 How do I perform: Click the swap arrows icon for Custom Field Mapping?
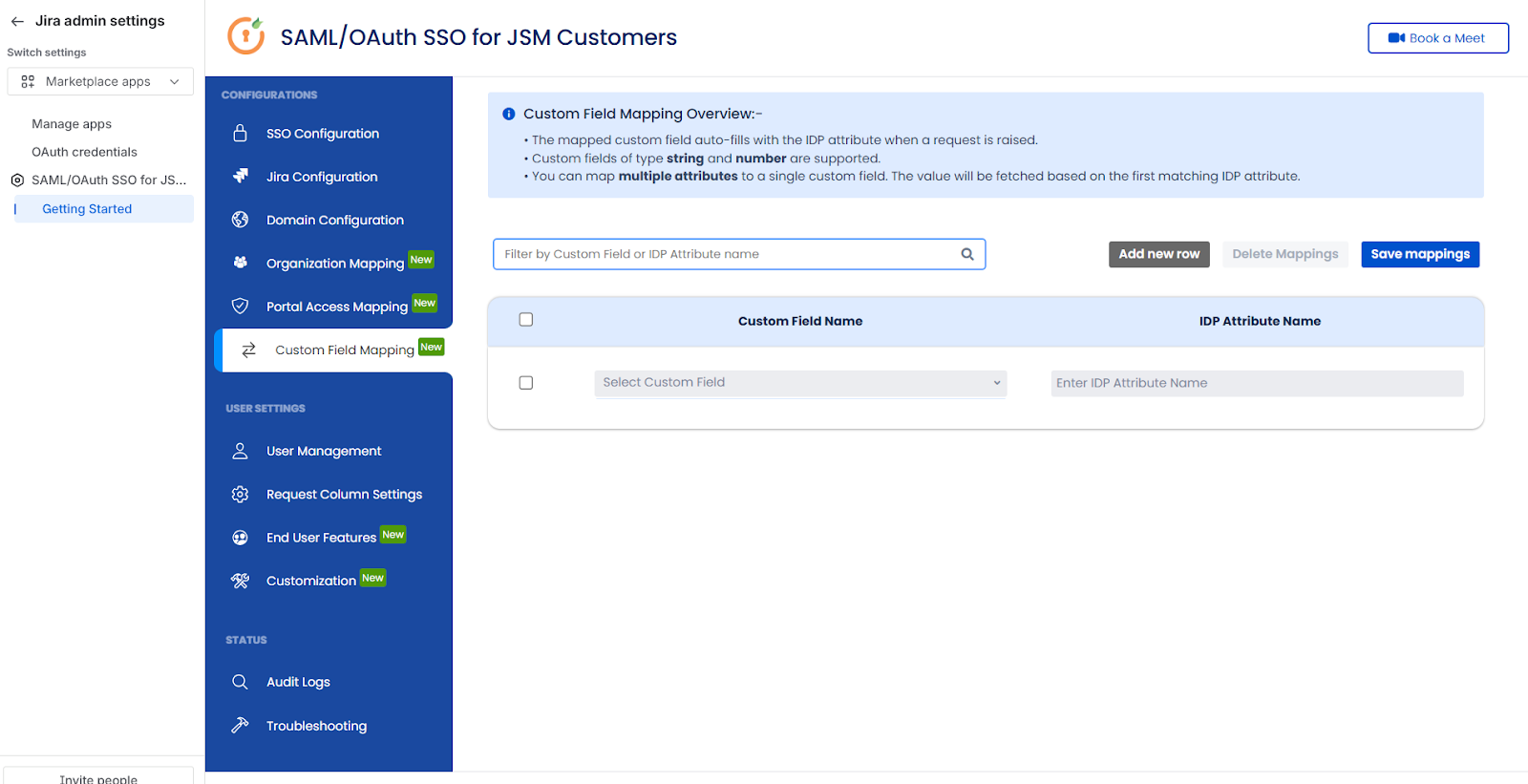click(x=248, y=350)
